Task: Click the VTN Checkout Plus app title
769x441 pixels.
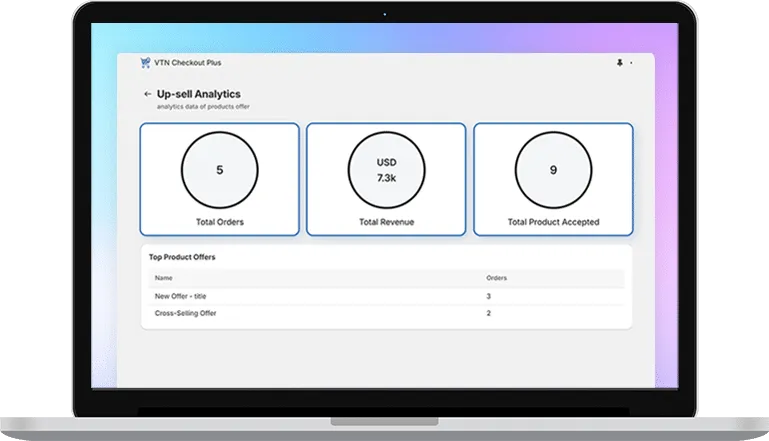Action: [x=188, y=63]
